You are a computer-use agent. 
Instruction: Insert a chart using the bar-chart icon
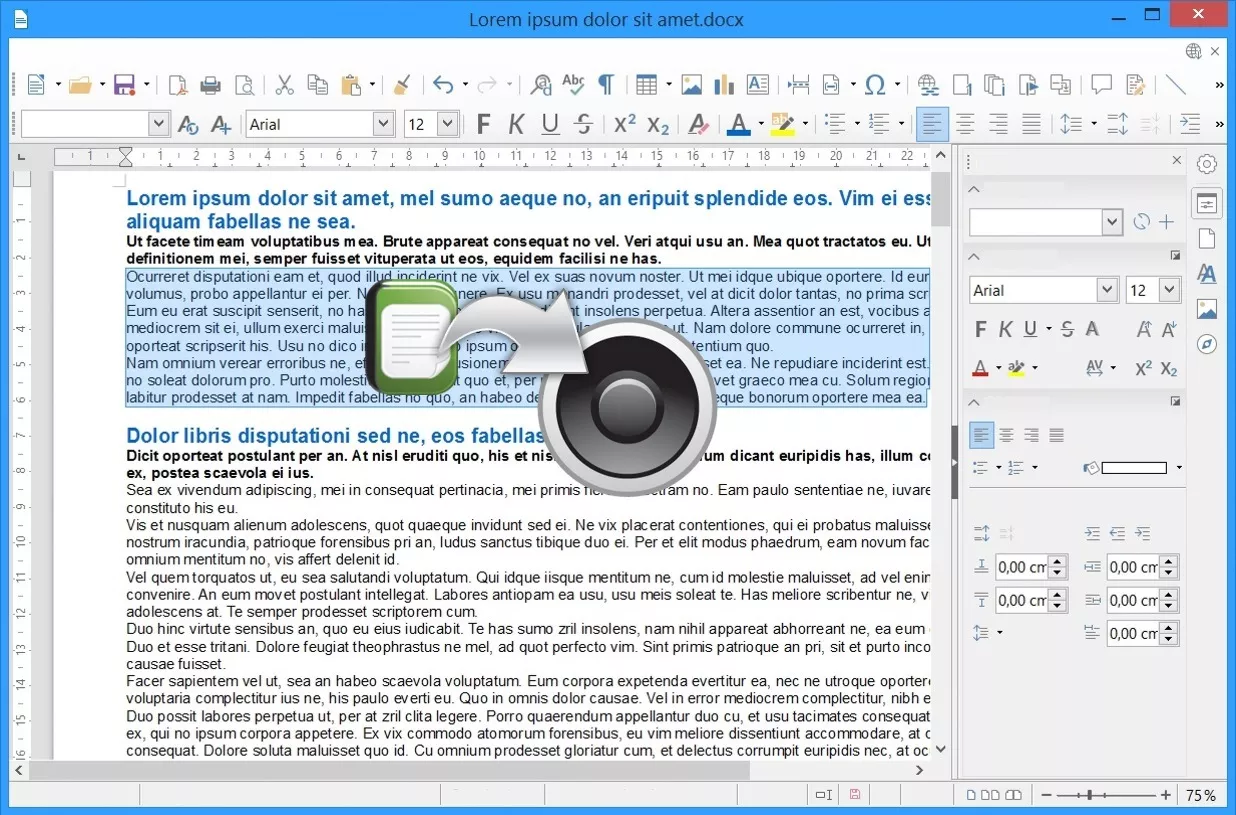point(724,85)
